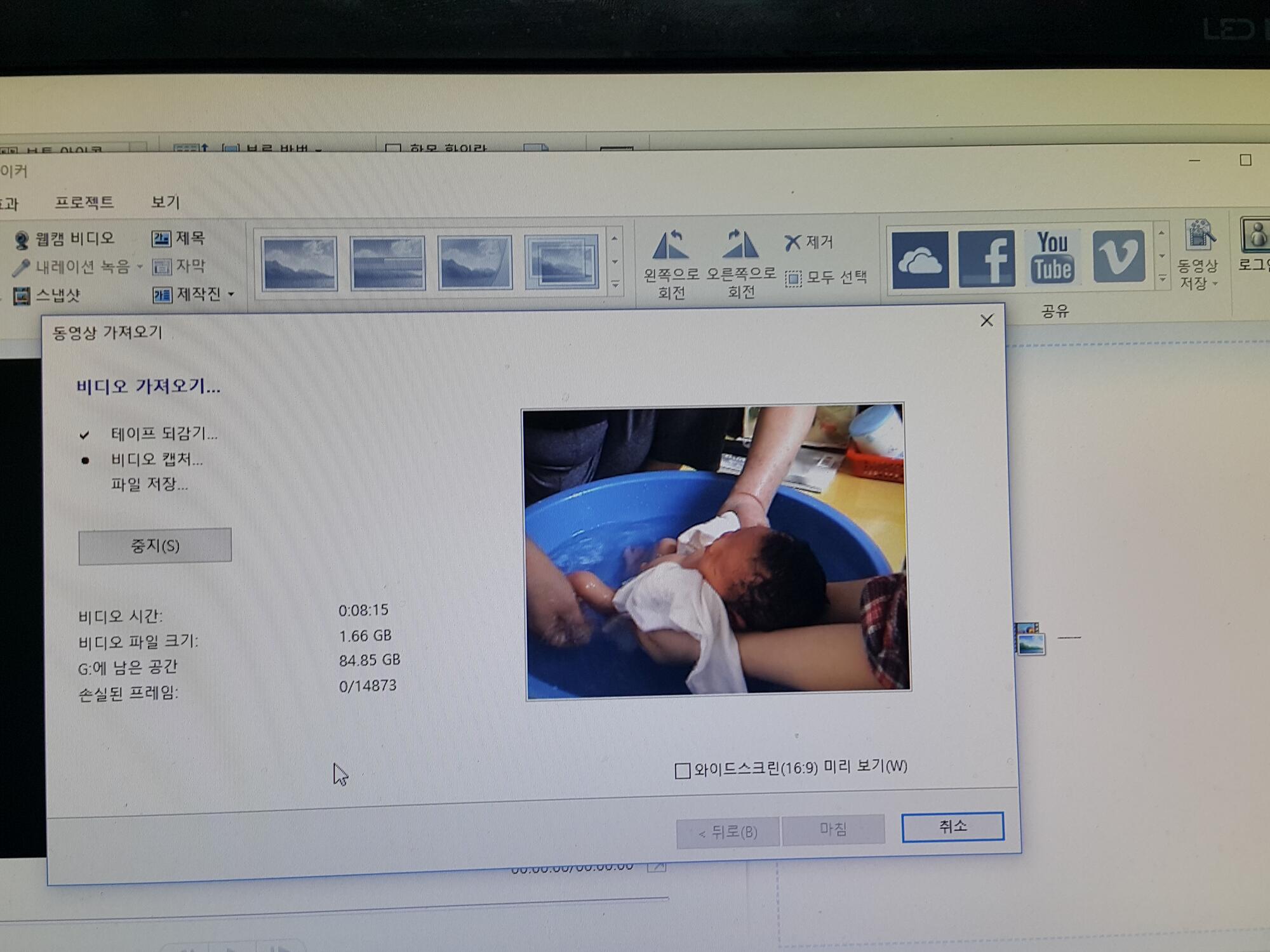This screenshot has height=952, width=1270.
Task: Click the OneDrive share icon
Action: tap(919, 260)
